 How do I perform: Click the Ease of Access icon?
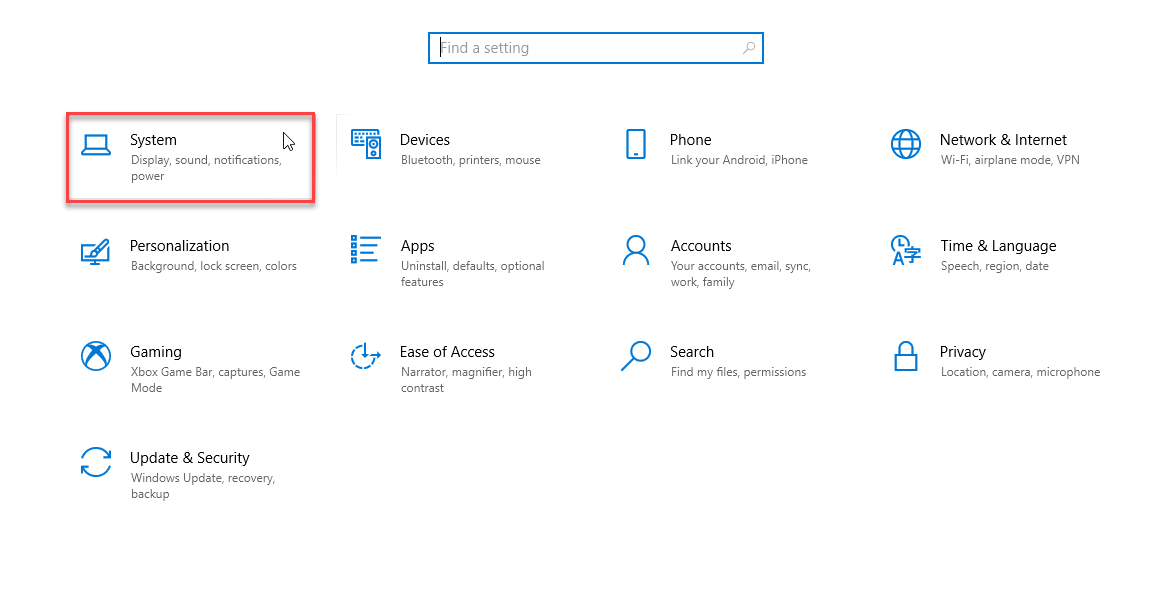[366, 356]
